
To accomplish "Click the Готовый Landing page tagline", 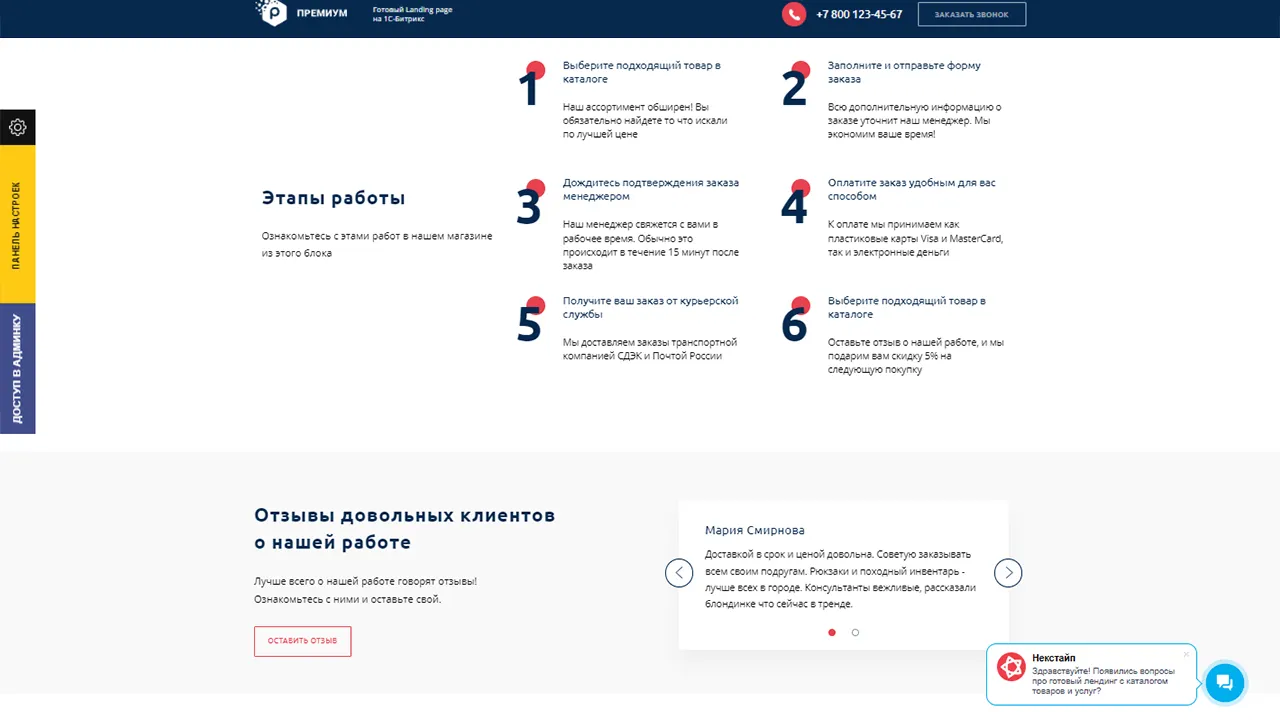I will tap(411, 14).
